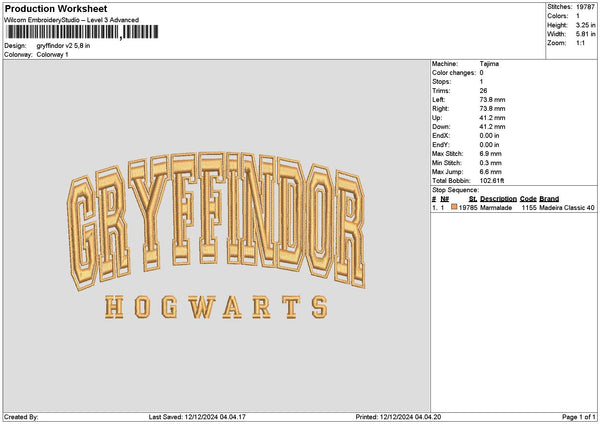
Task: Click the thread code 1155
Action: pos(529,207)
